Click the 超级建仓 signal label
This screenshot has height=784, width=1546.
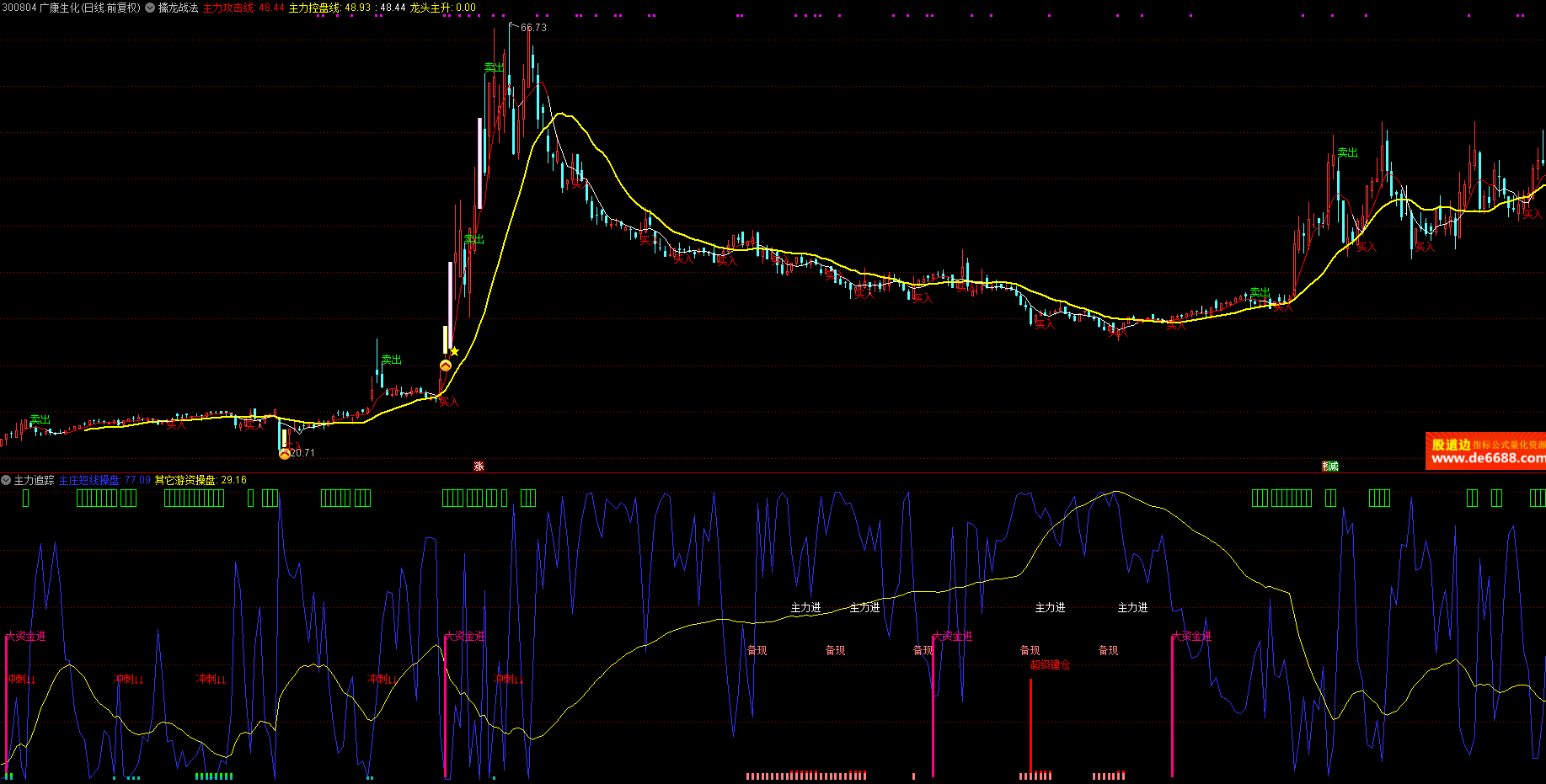[1050, 665]
